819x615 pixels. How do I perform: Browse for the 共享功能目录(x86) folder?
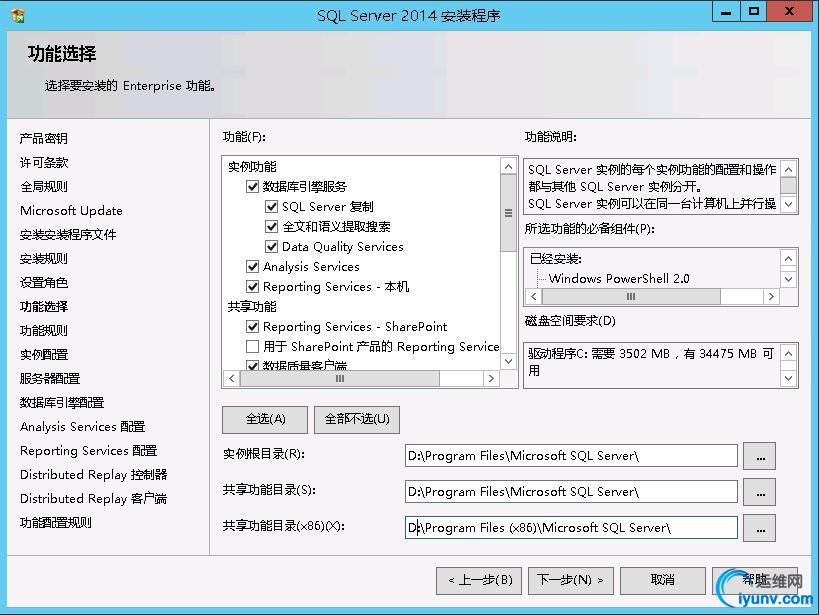point(760,528)
